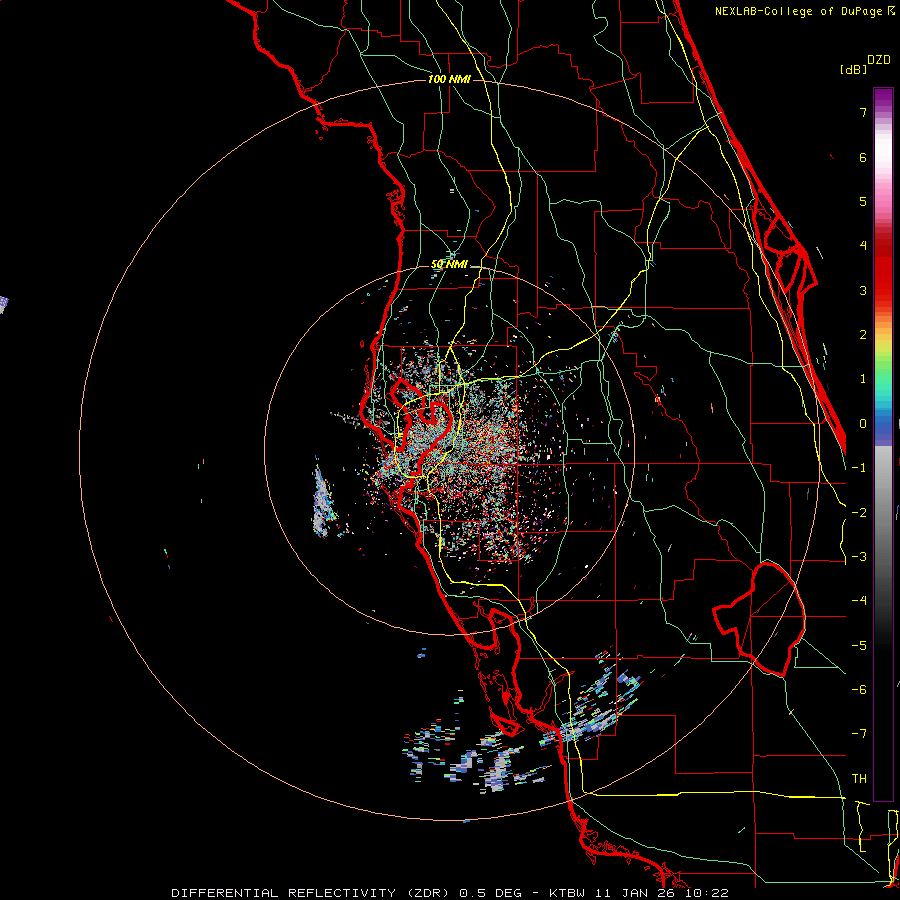The width and height of the screenshot is (900, 900).
Task: Select the 6 value on the scale
Action: [x=863, y=157]
